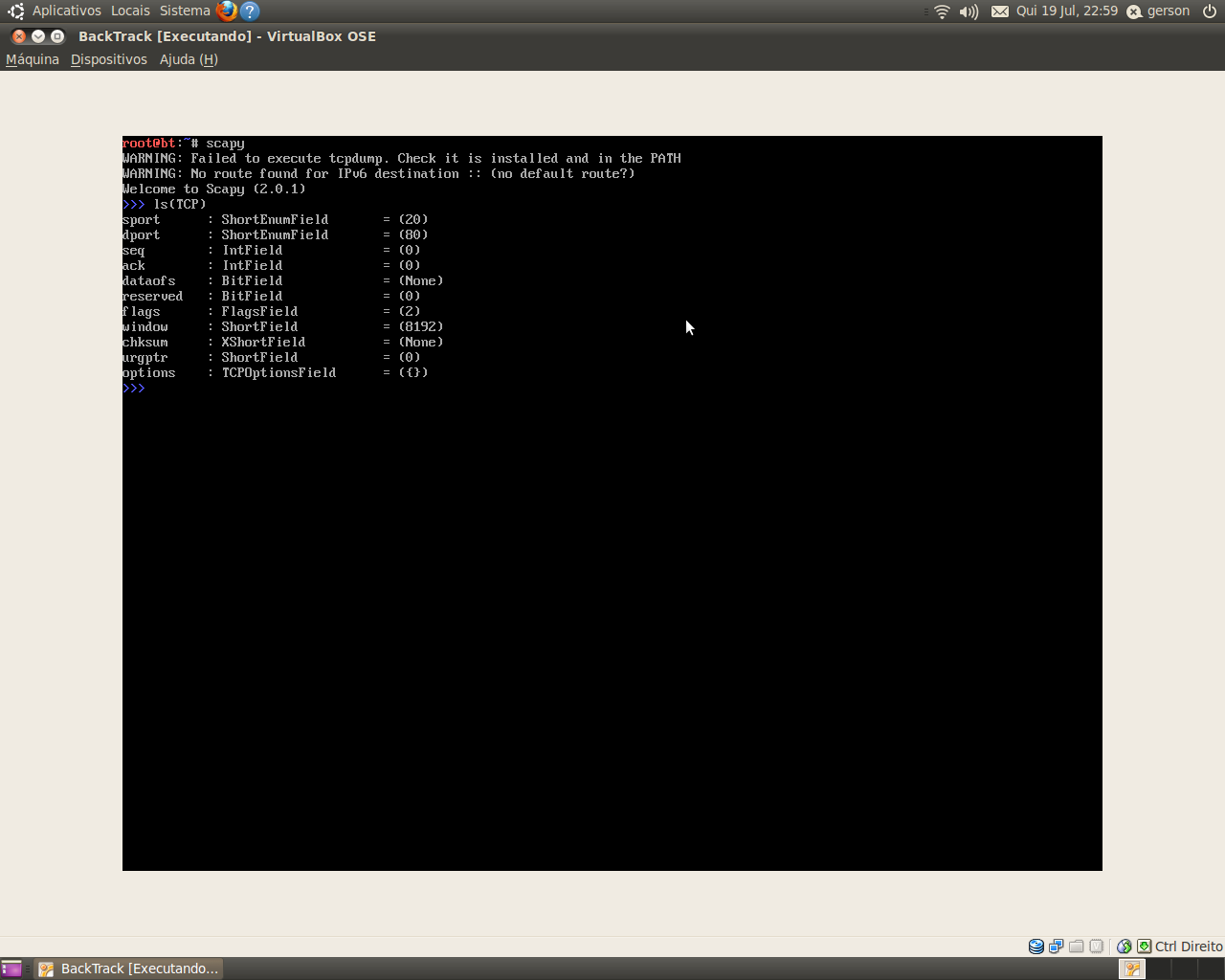This screenshot has width=1225, height=980.
Task: Maximize the BackTrack VirtualBox window
Action: [x=57, y=36]
